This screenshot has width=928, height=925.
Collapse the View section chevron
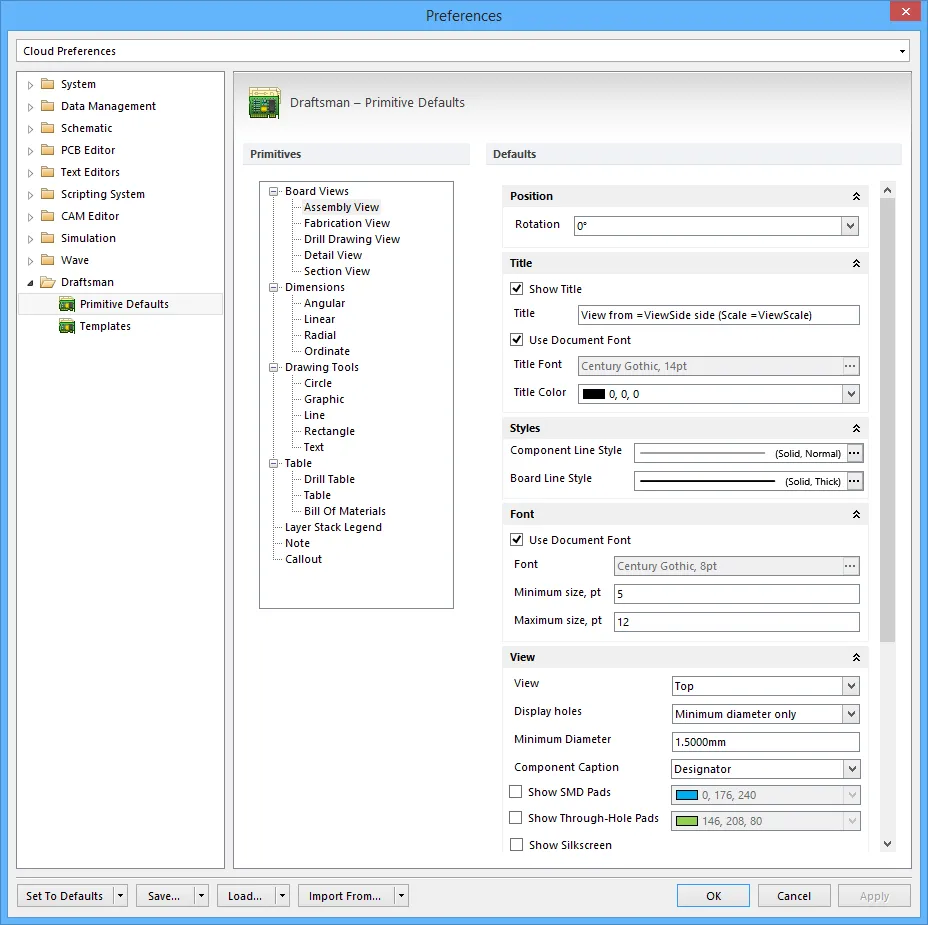pyautogui.click(x=856, y=658)
